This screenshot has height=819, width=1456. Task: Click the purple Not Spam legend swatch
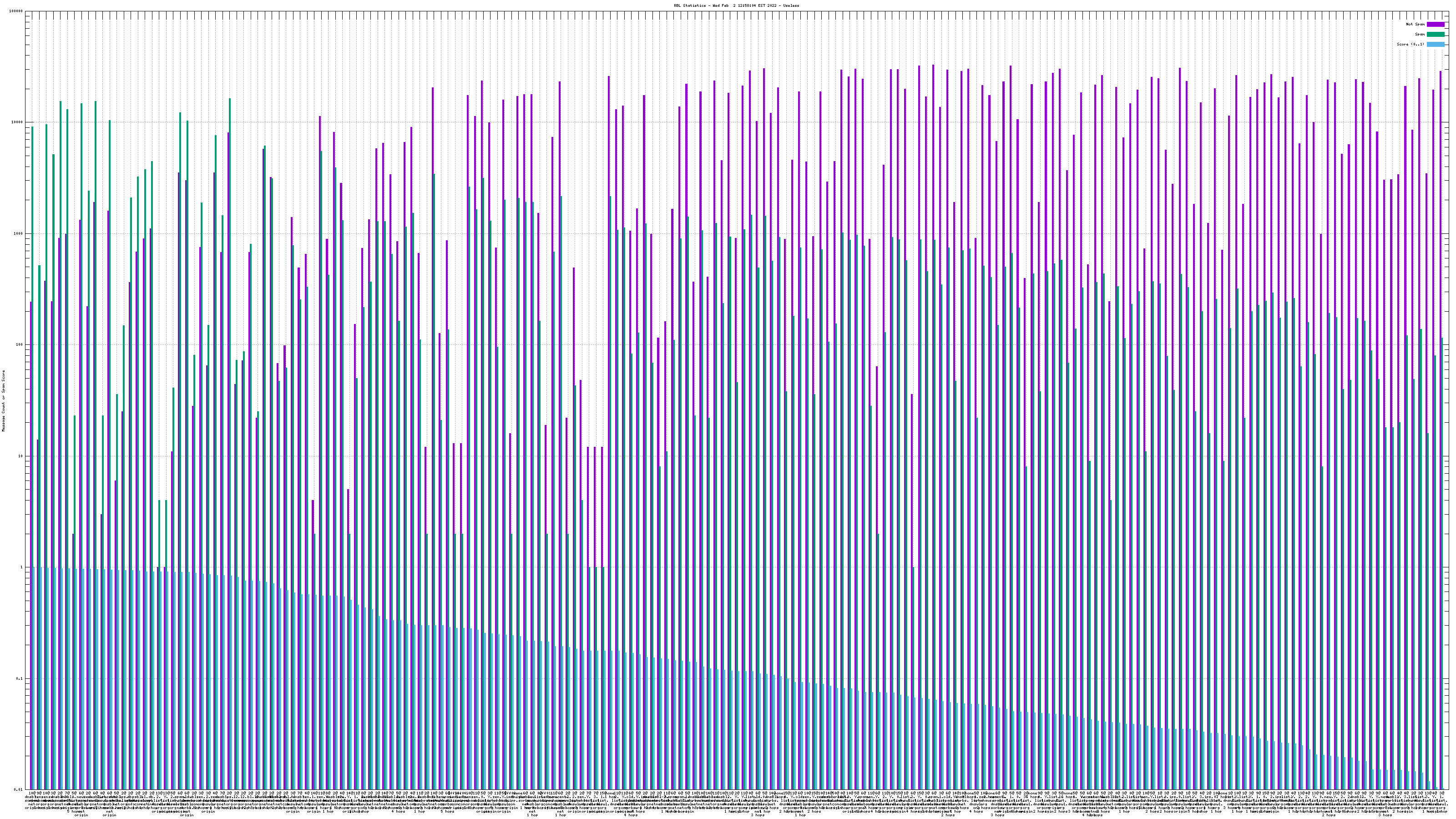(1436, 24)
